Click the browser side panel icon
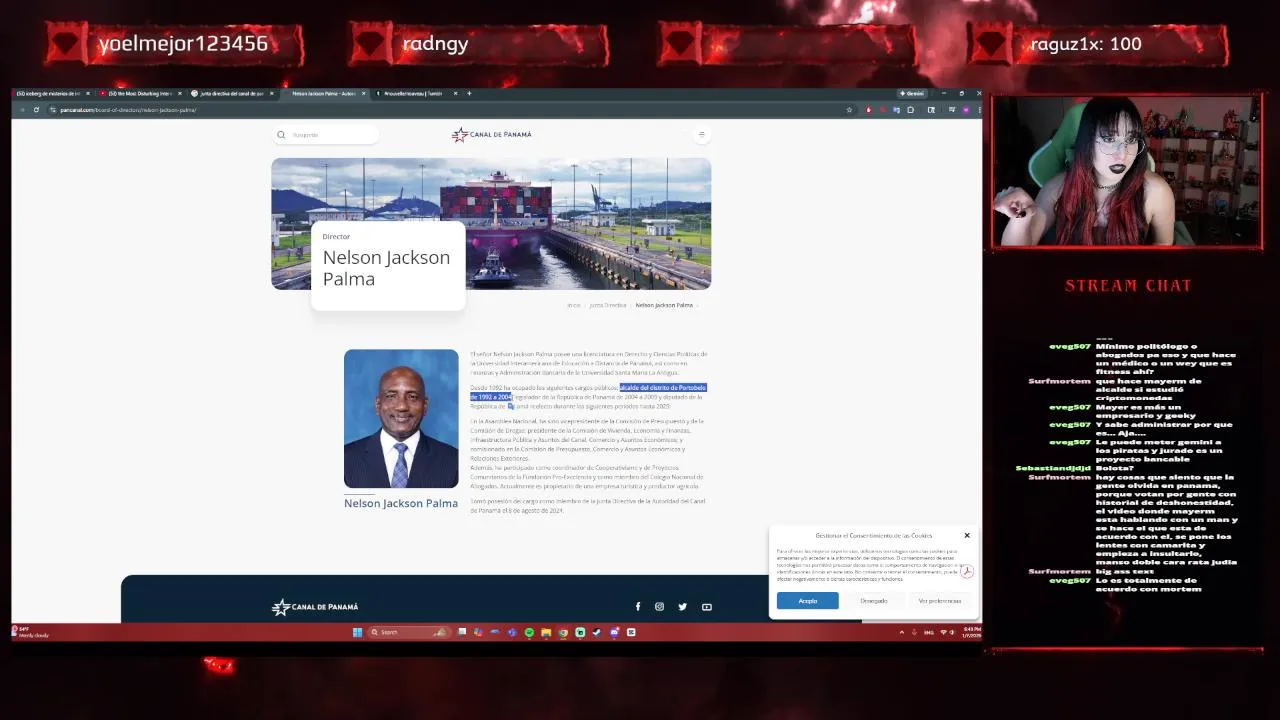Screen dimensions: 1280x720 click(x=931, y=110)
